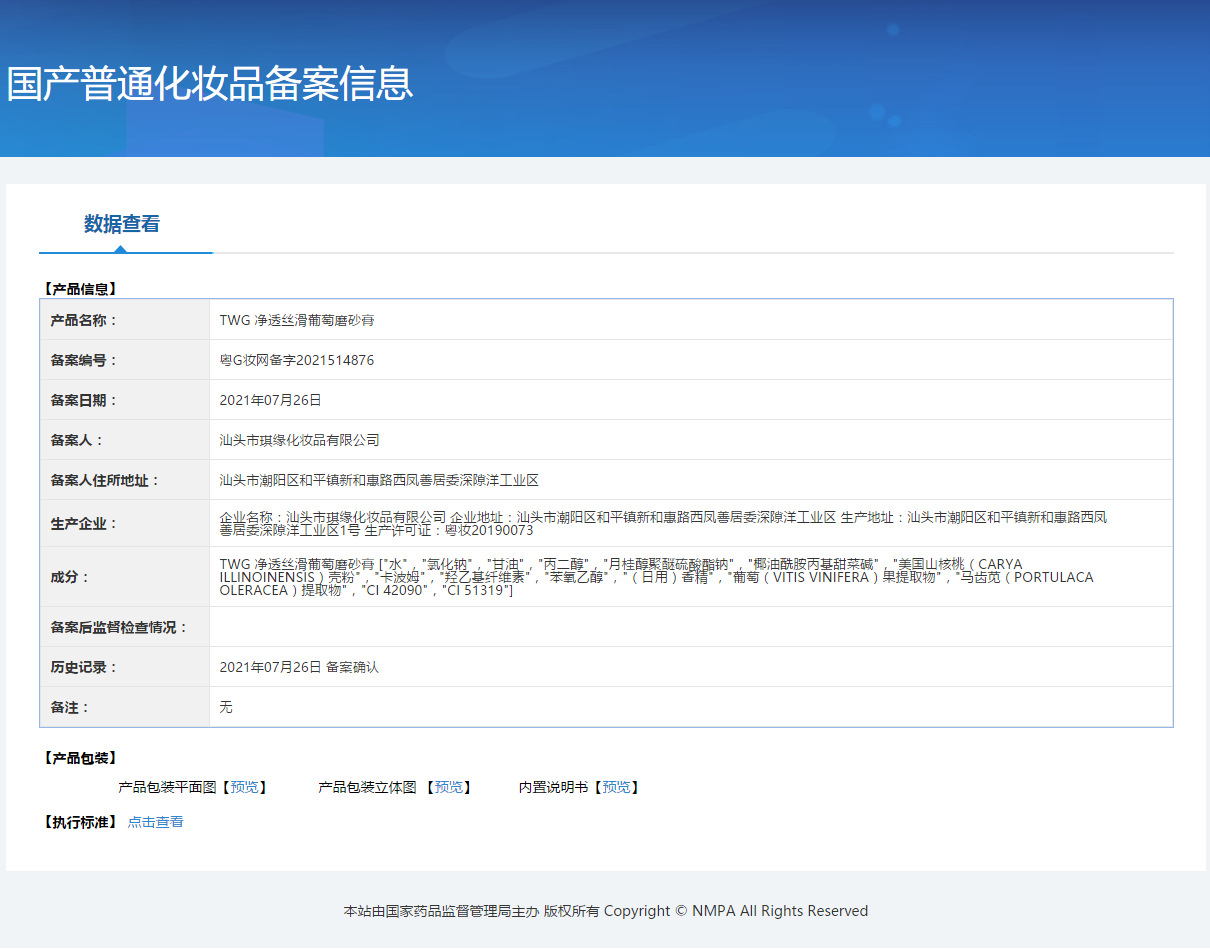Click the 产品包装立体图 label
Image resolution: width=1210 pixels, height=950 pixels.
coord(367,787)
